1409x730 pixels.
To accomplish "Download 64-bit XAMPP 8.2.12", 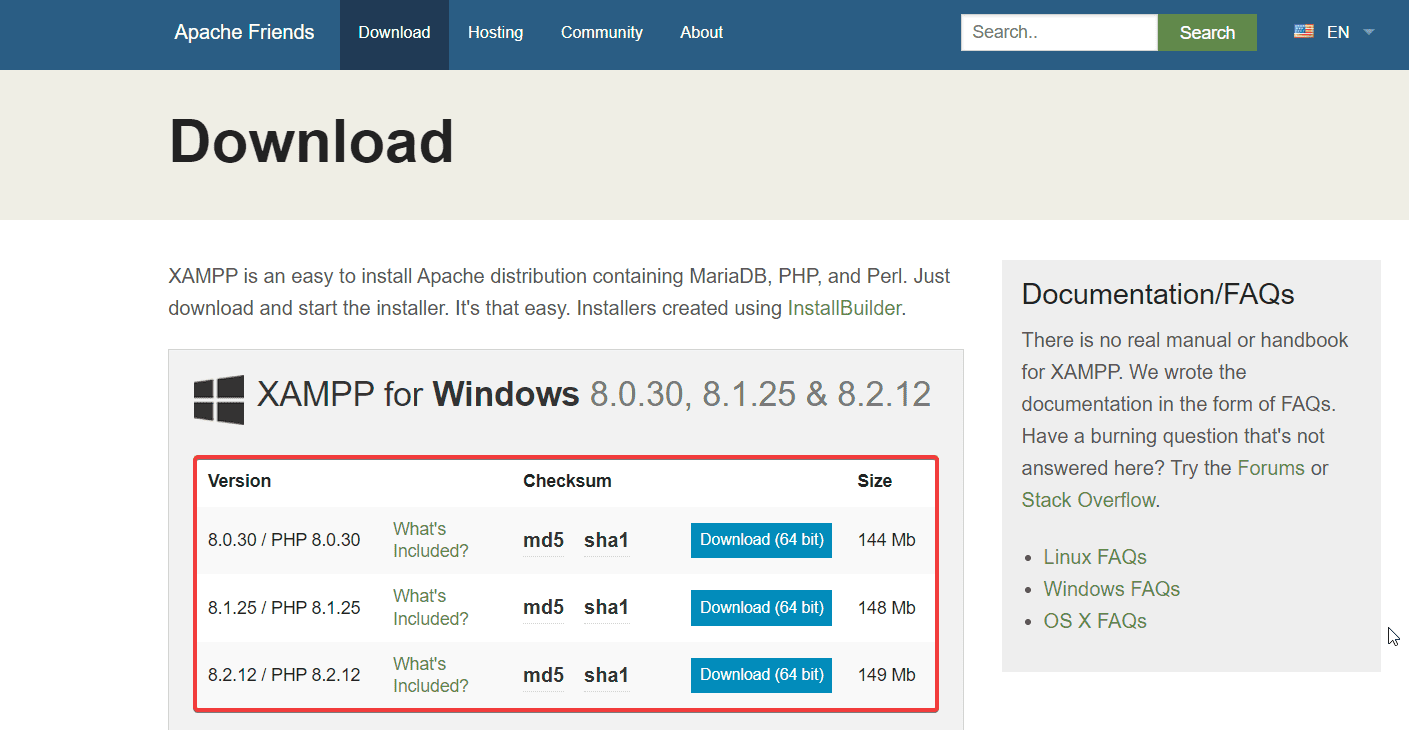I will (x=760, y=674).
